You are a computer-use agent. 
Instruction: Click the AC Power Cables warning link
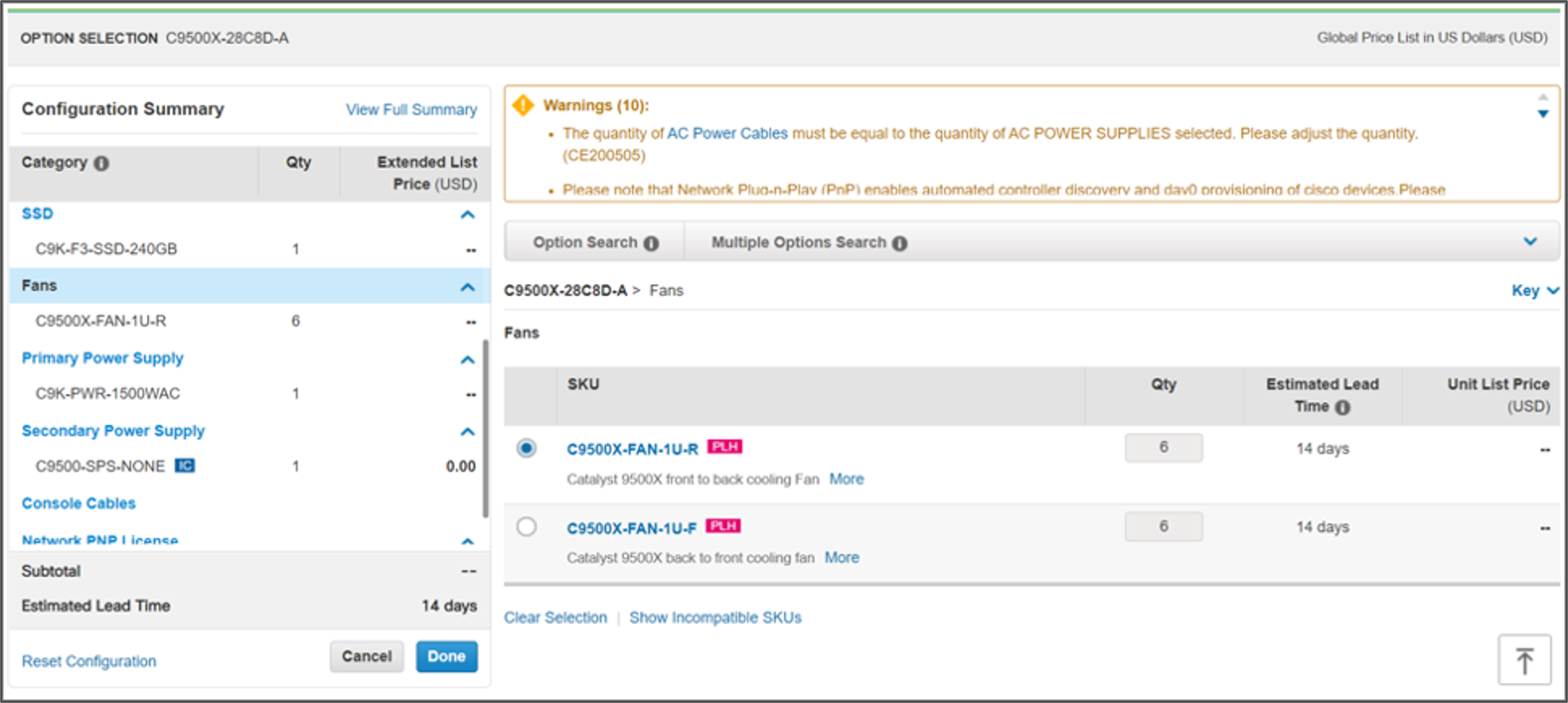[728, 133]
